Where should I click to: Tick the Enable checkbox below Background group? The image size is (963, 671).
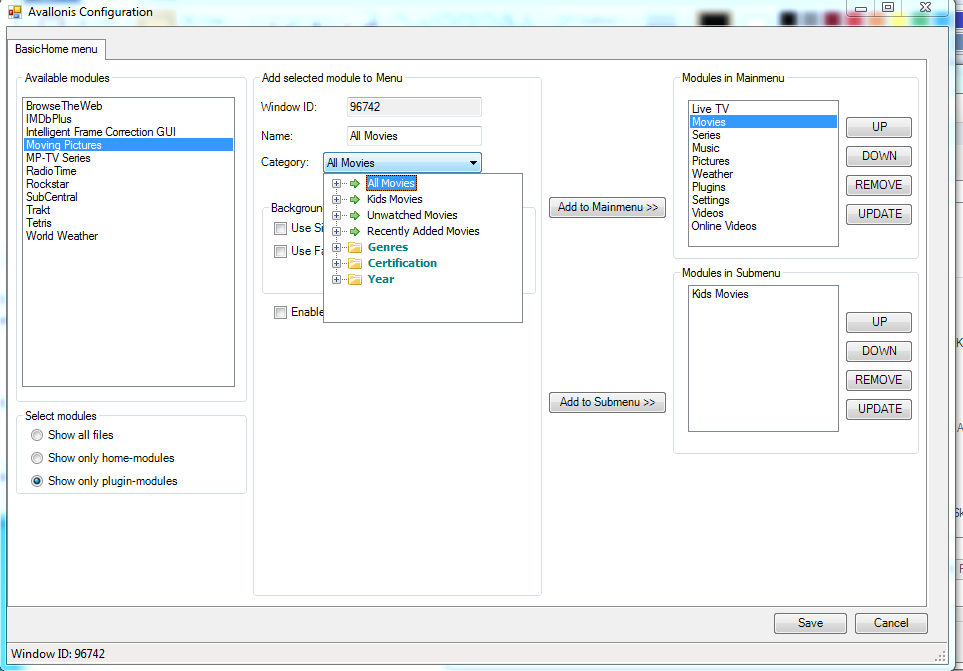[281, 312]
